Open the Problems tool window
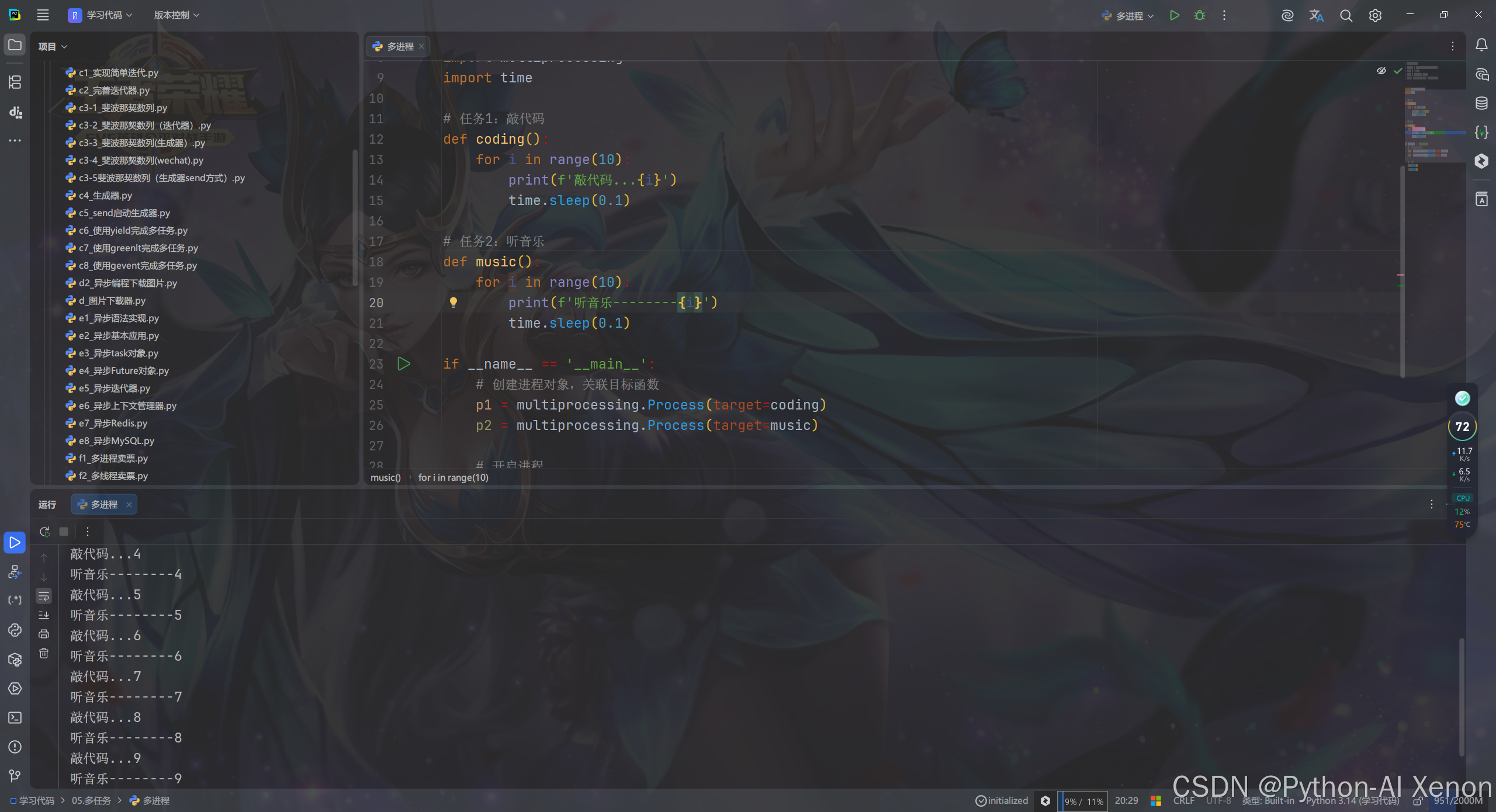The height and width of the screenshot is (812, 1496). point(15,747)
